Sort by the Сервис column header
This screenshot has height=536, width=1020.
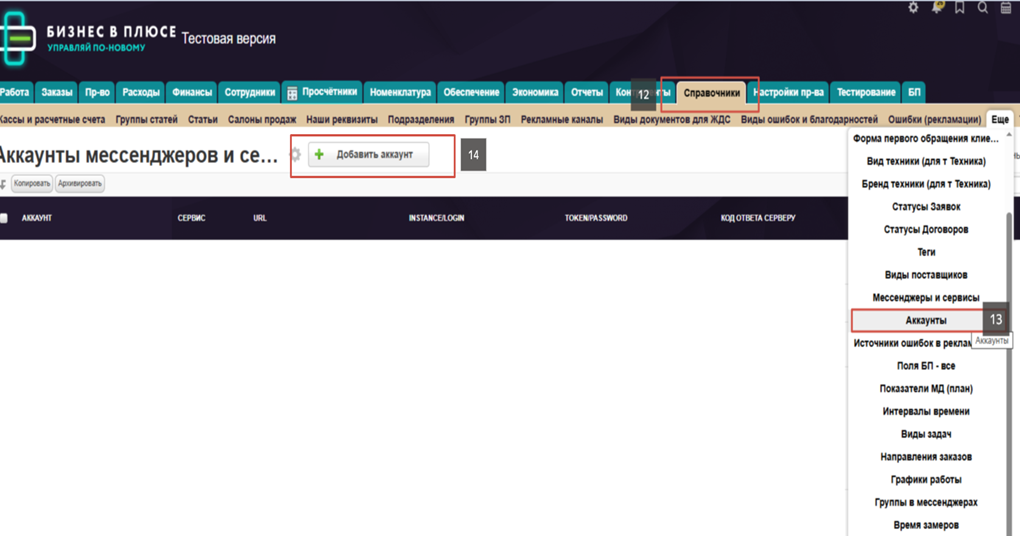191,218
